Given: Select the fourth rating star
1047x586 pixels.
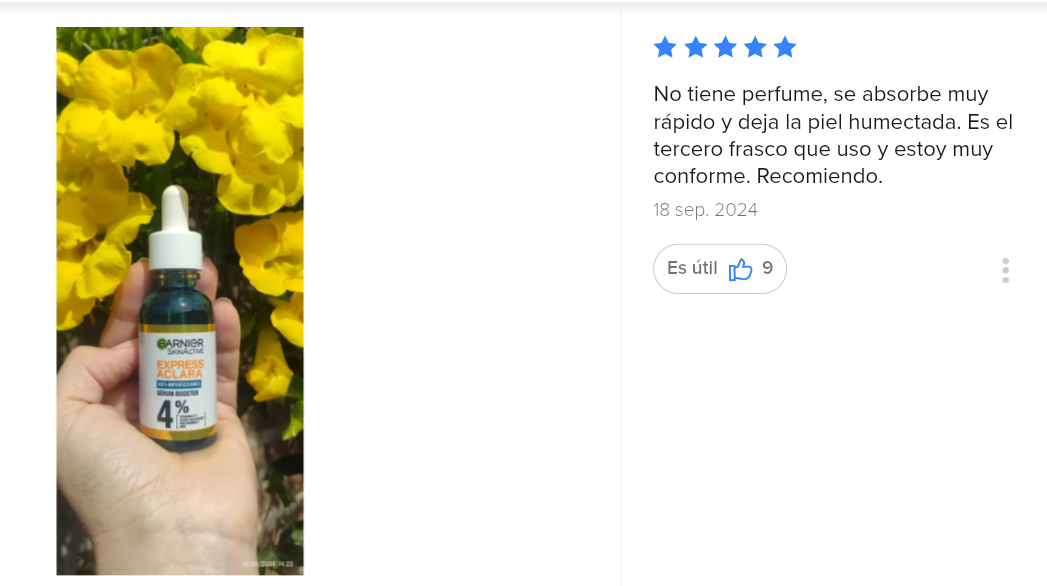Looking at the screenshot, I should tap(755, 47).
